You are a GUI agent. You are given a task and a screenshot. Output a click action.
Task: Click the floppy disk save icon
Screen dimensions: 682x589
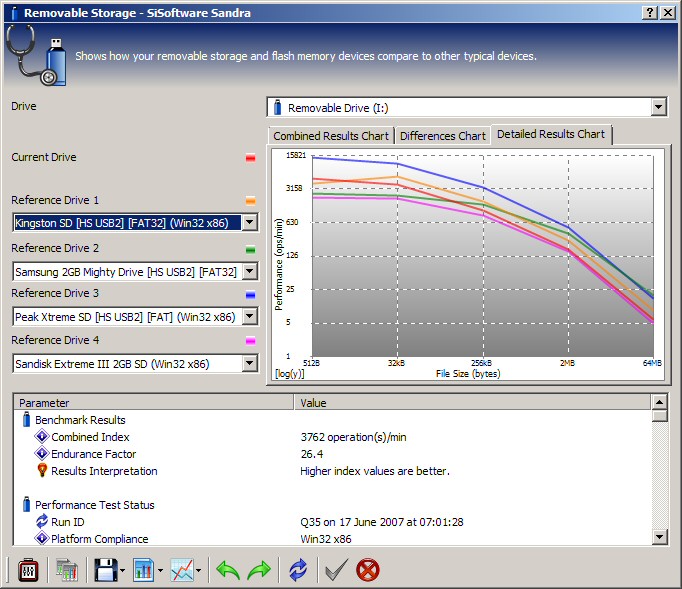(106, 570)
